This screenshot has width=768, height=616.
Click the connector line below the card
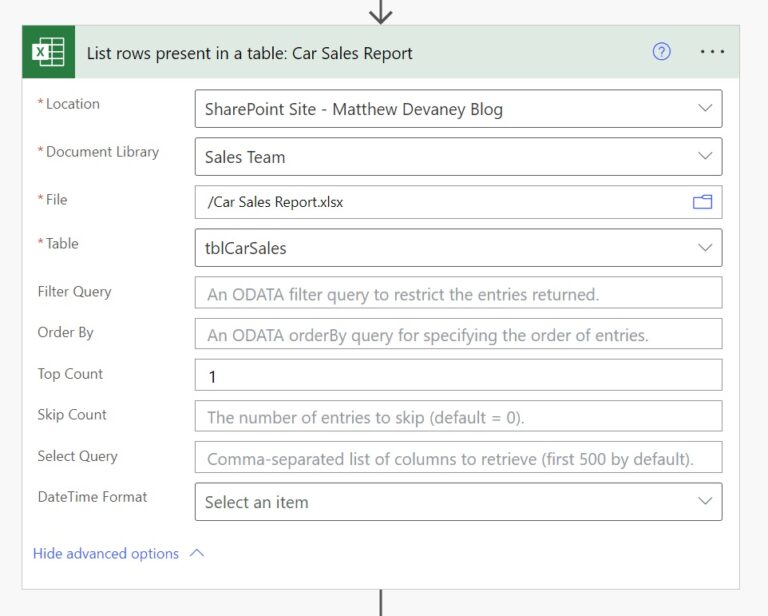point(380,603)
